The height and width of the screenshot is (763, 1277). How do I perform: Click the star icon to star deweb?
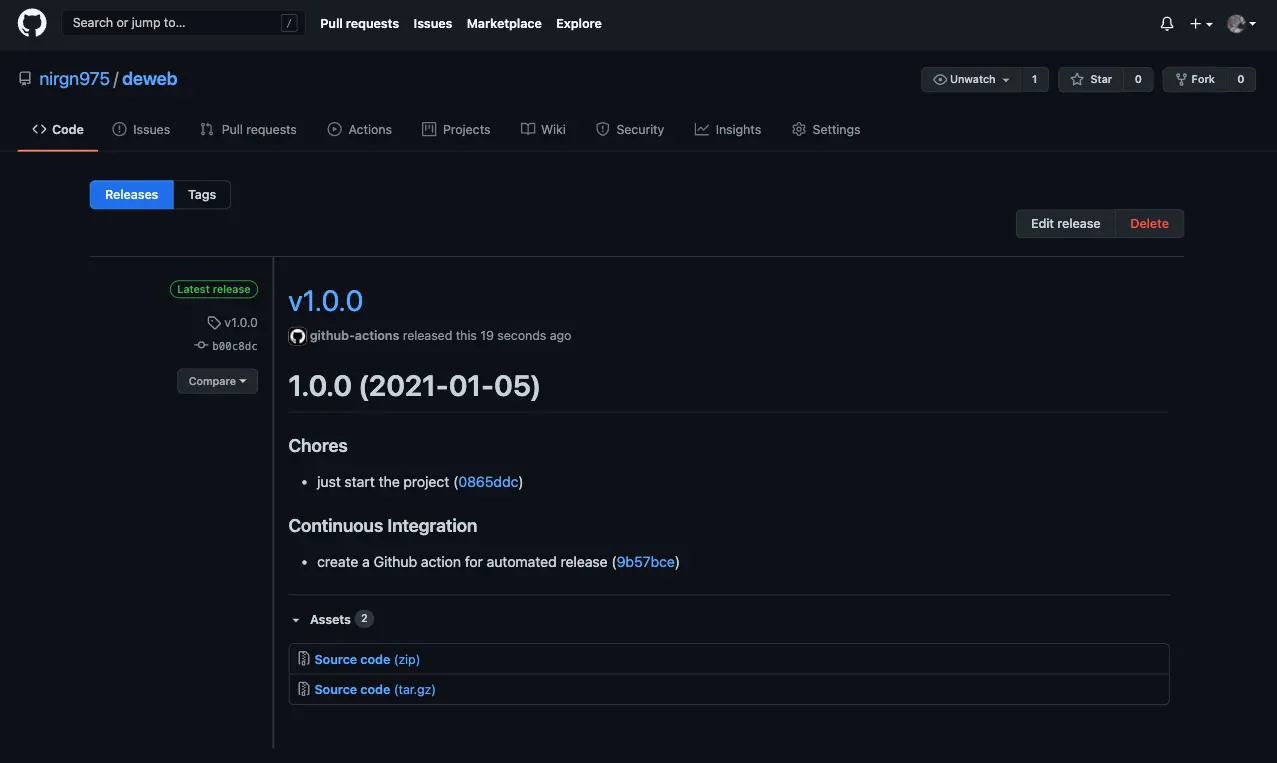coord(1076,79)
